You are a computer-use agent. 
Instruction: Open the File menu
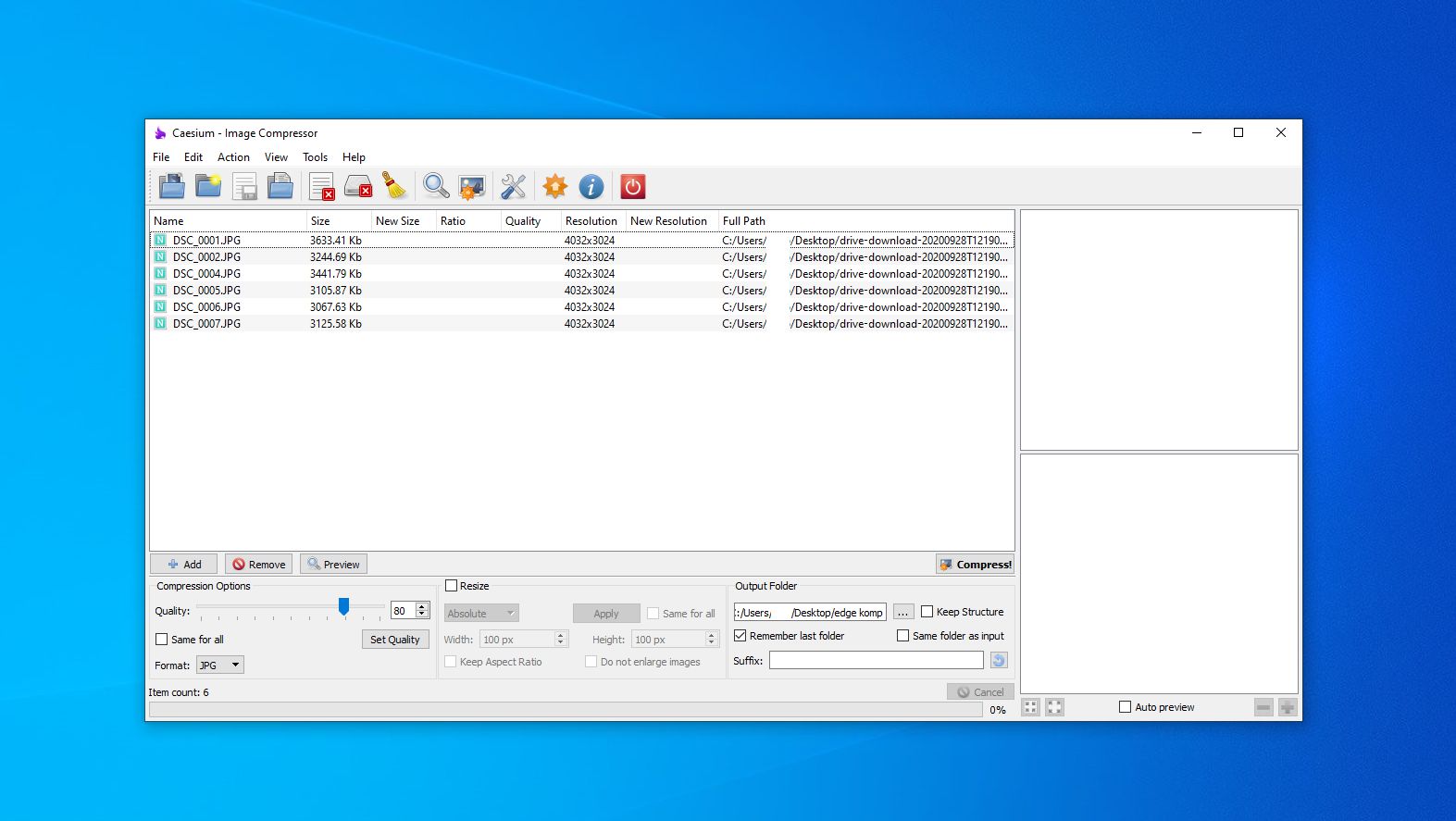pyautogui.click(x=161, y=157)
